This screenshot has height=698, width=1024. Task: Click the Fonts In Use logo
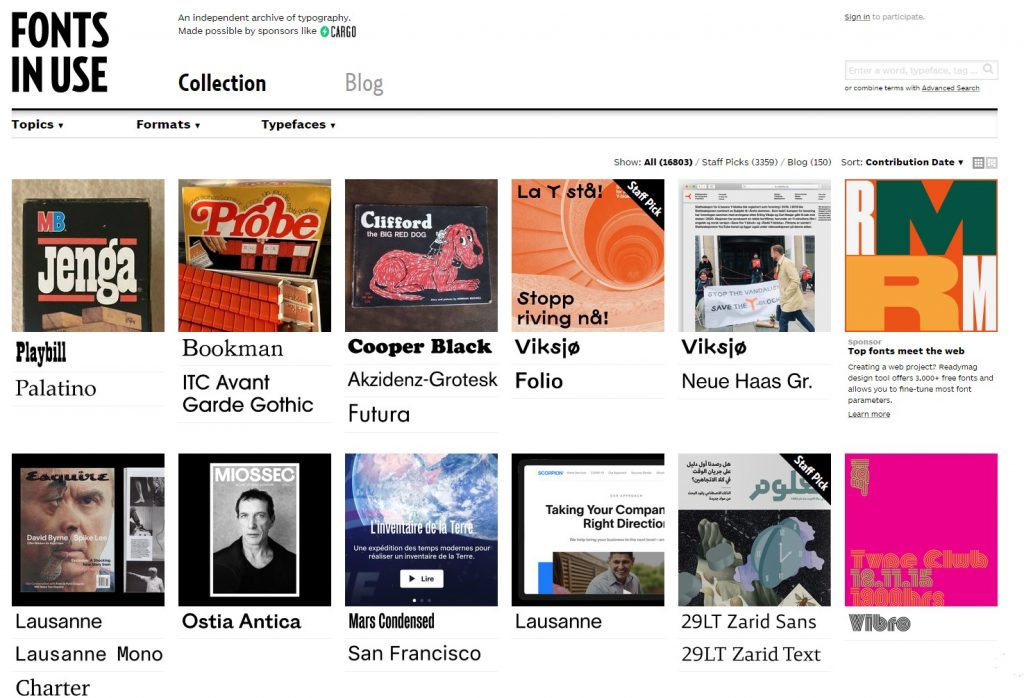(x=60, y=53)
